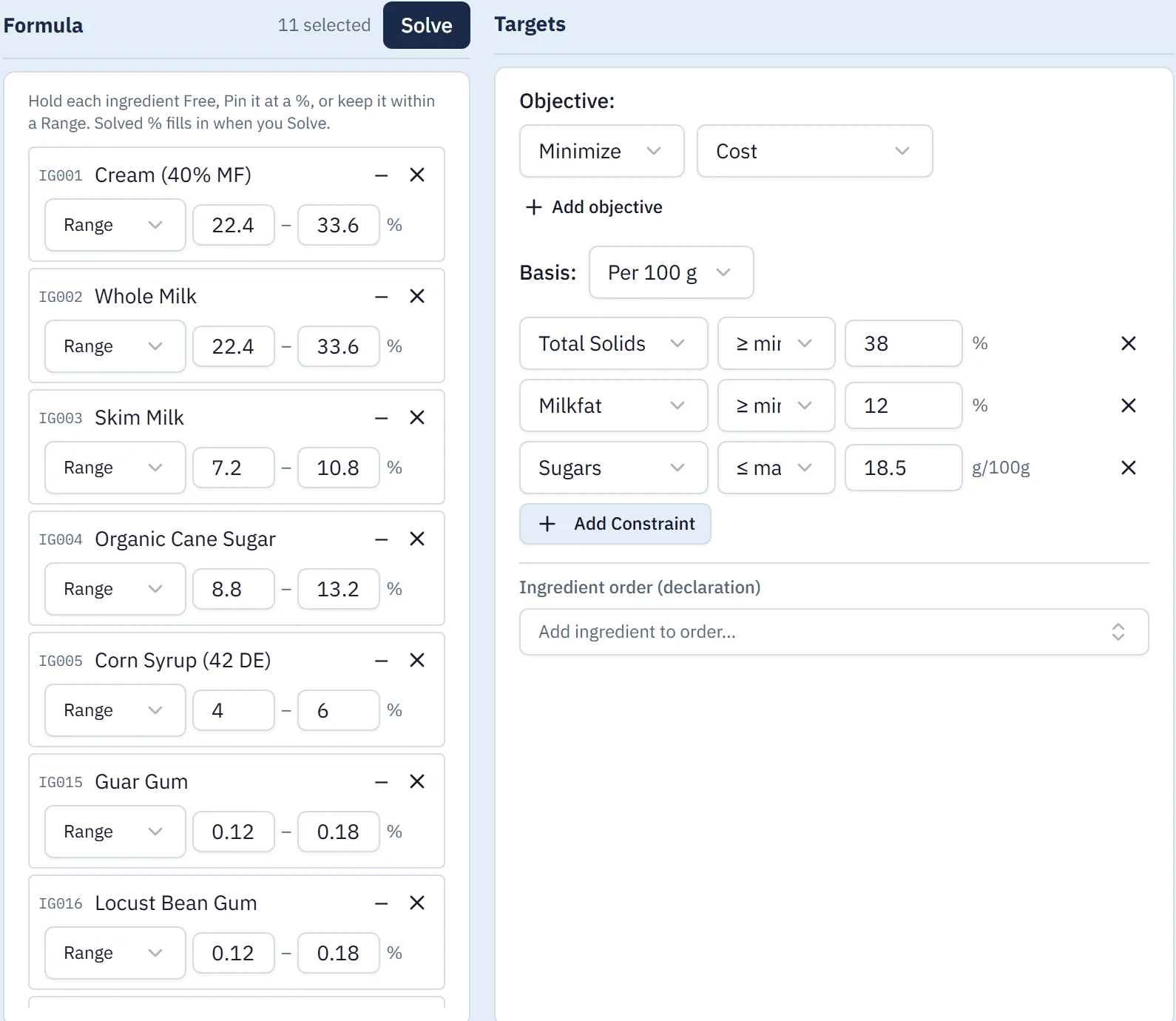1176x1021 pixels.
Task: Remove Corn Syrup (42 DE) ingredient
Action: point(417,661)
